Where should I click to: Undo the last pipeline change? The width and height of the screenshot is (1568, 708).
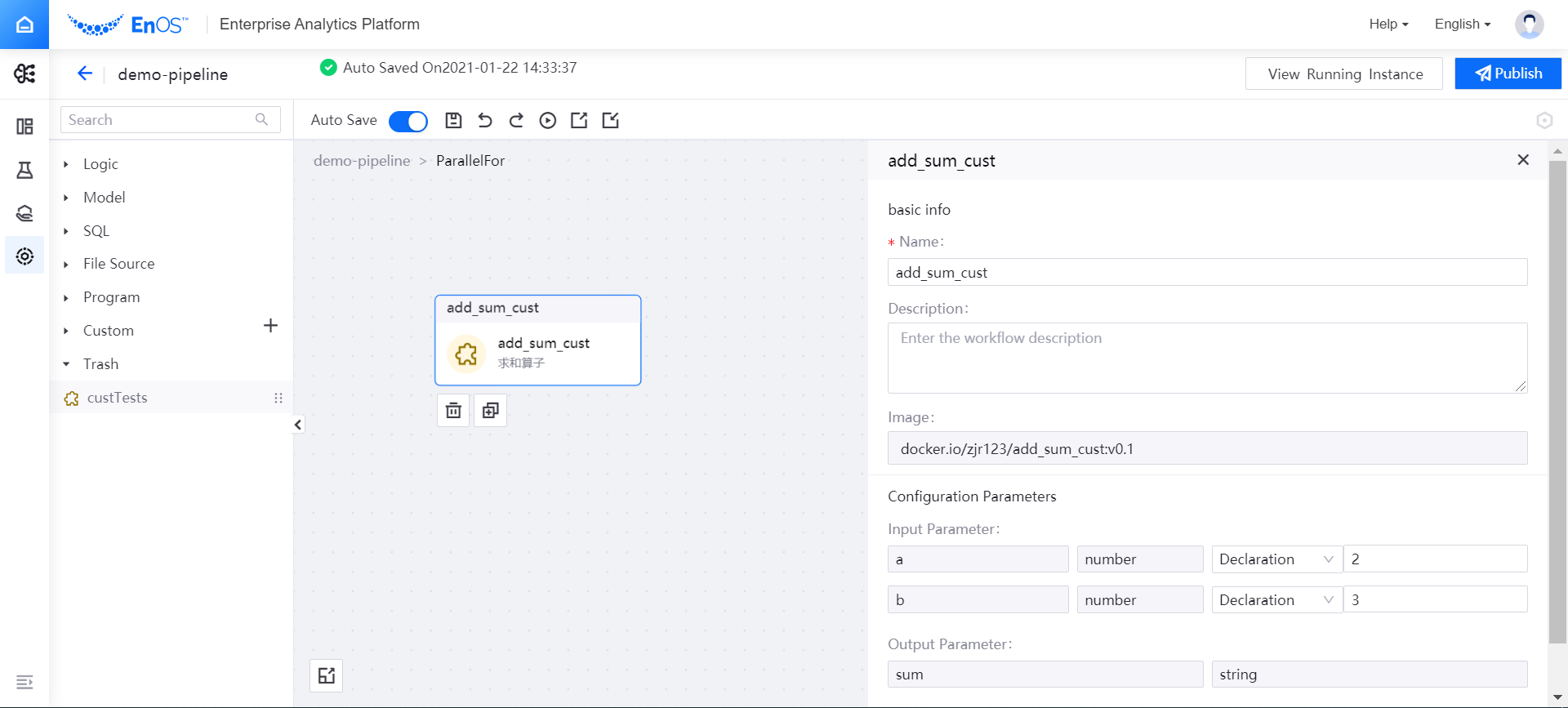coord(485,120)
